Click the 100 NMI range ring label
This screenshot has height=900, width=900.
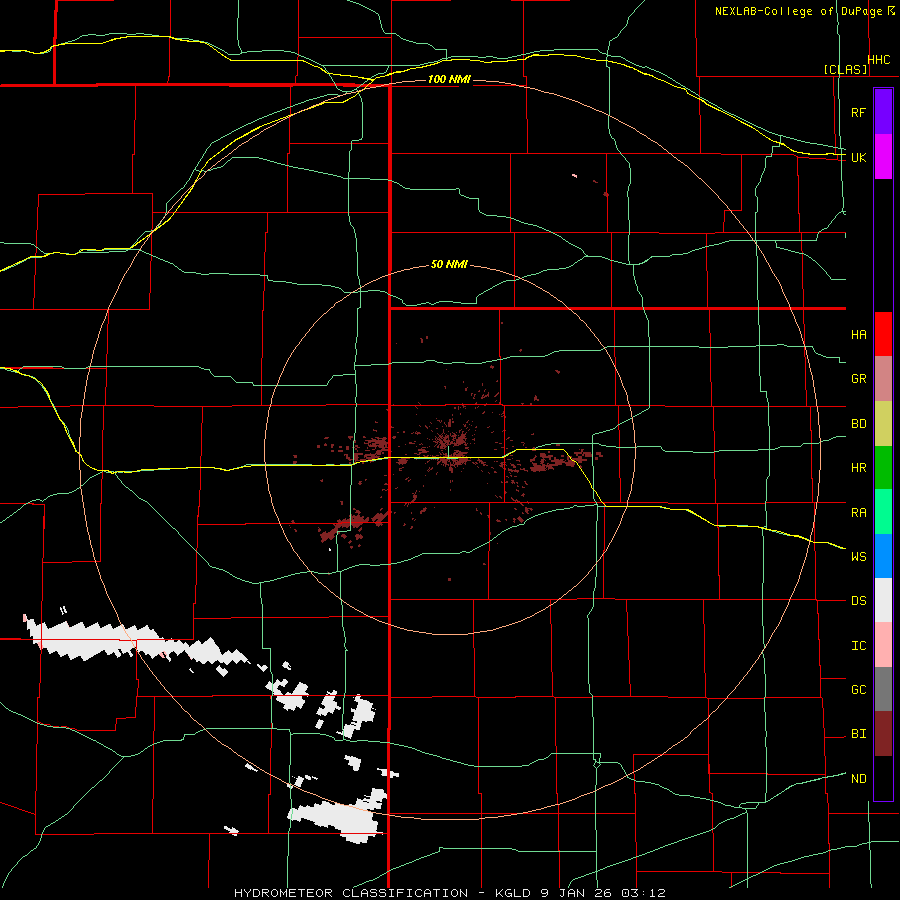coord(449,79)
